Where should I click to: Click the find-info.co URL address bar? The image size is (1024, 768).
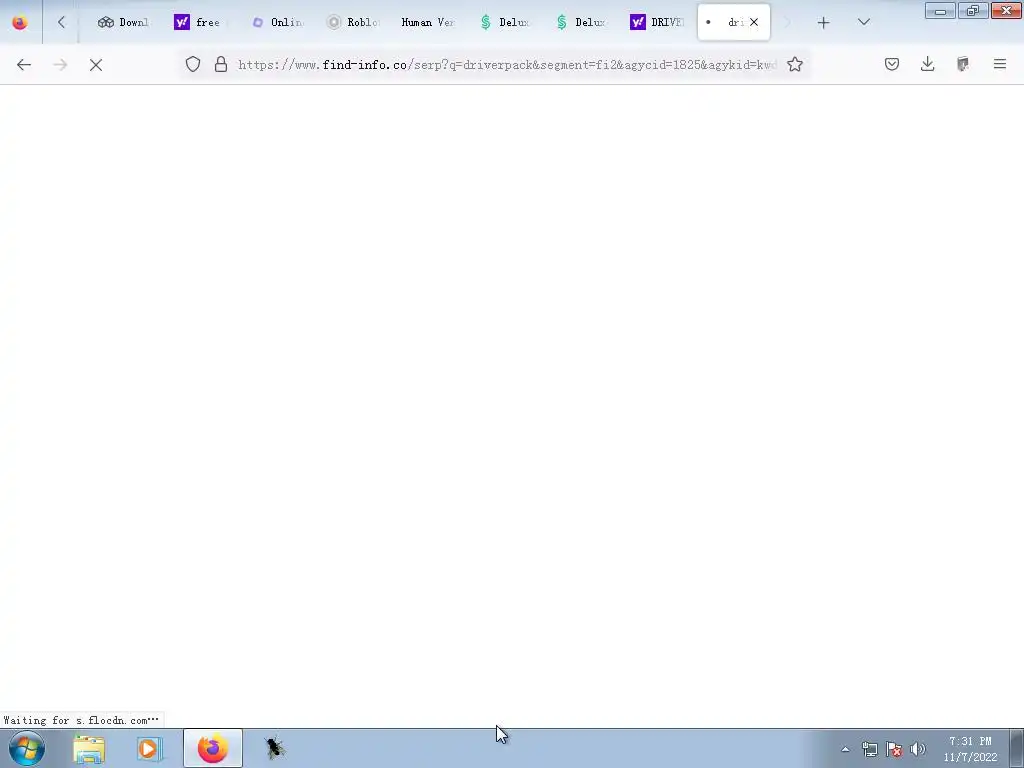pos(506,65)
